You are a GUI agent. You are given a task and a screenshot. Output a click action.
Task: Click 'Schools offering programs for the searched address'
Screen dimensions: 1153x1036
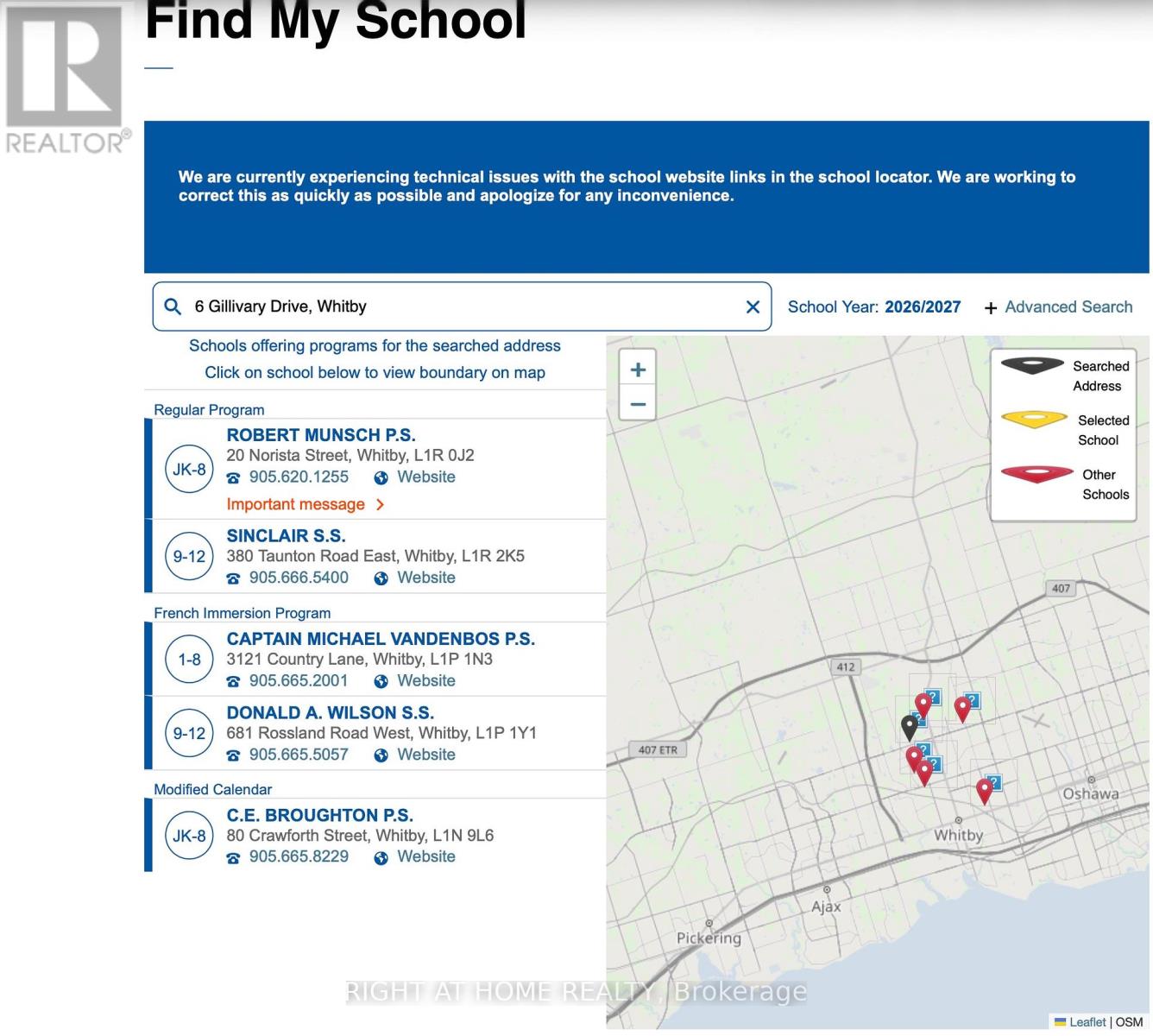(375, 346)
